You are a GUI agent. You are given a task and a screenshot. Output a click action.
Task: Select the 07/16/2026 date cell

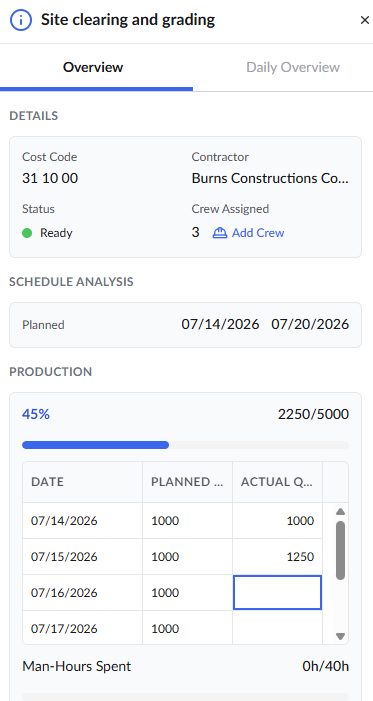coord(83,592)
